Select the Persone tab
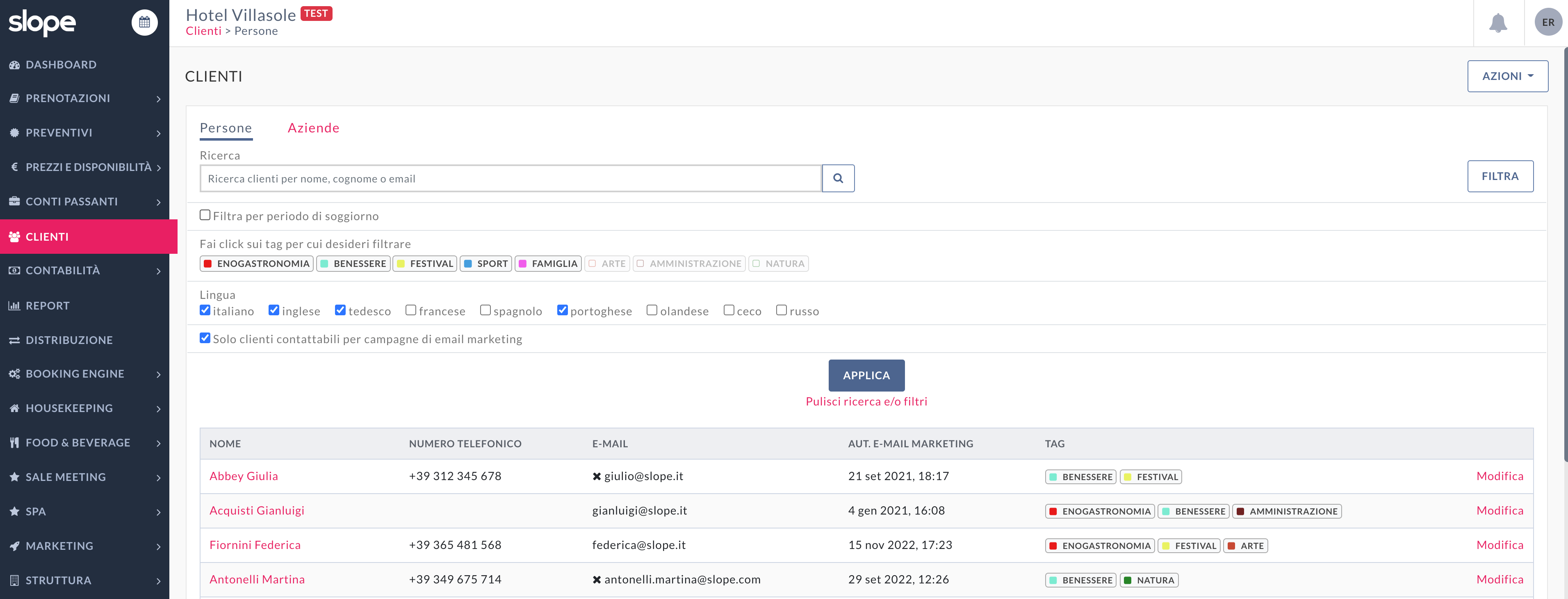 tap(226, 128)
